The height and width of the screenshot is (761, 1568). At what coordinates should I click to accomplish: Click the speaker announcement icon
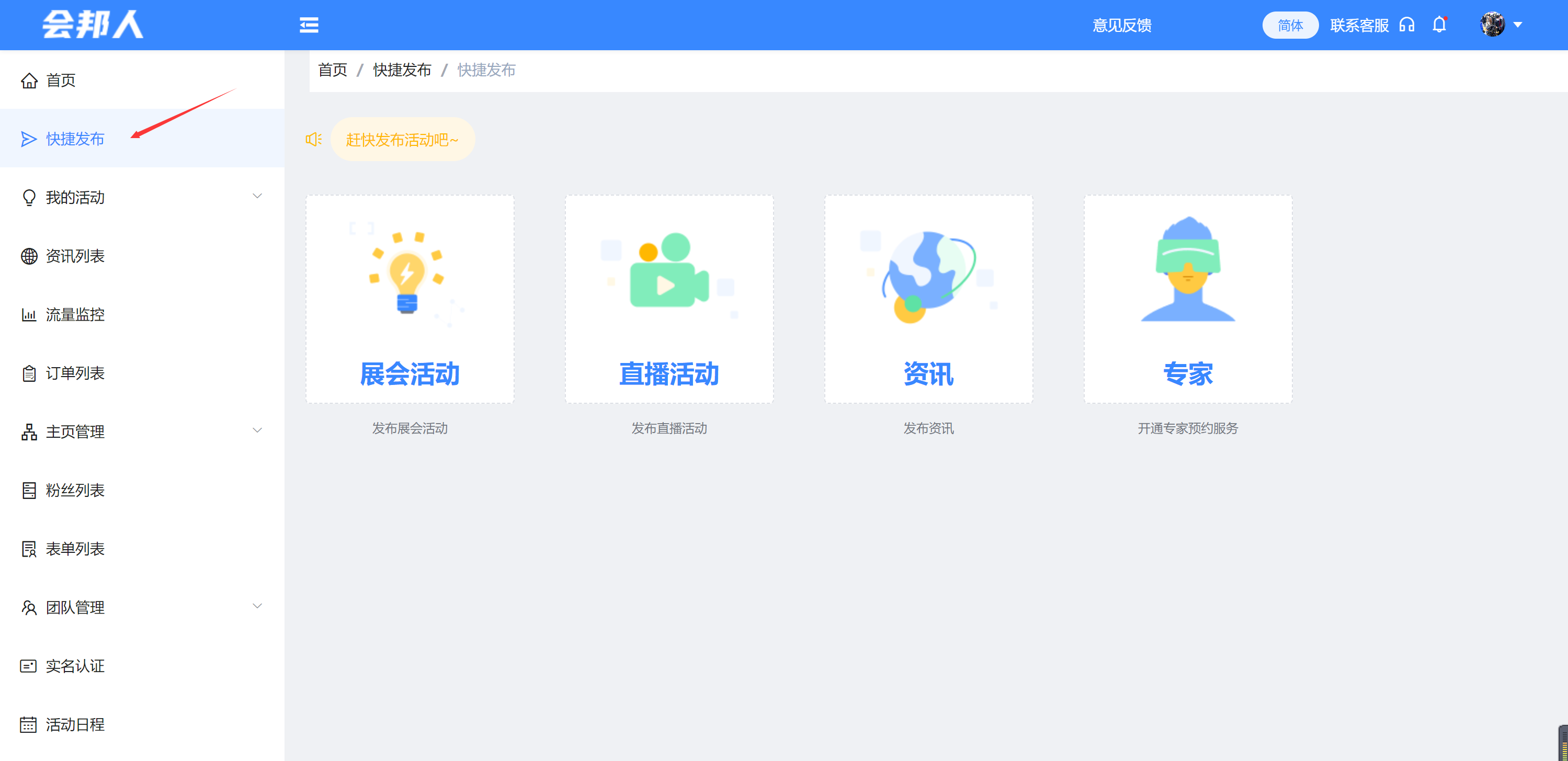coord(313,140)
